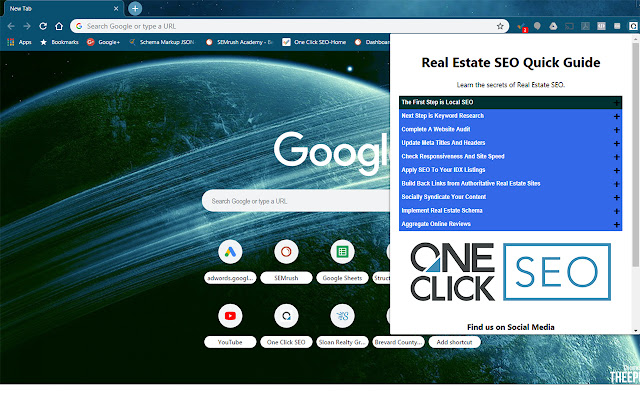Image resolution: width=640 pixels, height=400 pixels.
Task: Open SEMrush Academy bookmark
Action: pyautogui.click(x=239, y=42)
